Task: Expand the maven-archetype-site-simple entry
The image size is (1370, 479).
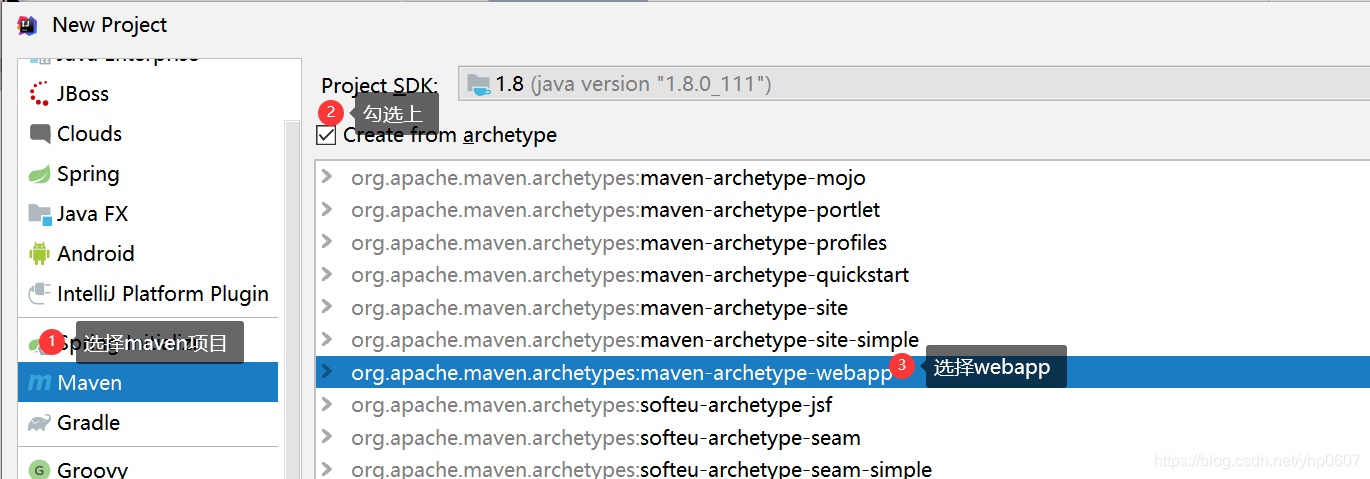Action: pos(327,340)
